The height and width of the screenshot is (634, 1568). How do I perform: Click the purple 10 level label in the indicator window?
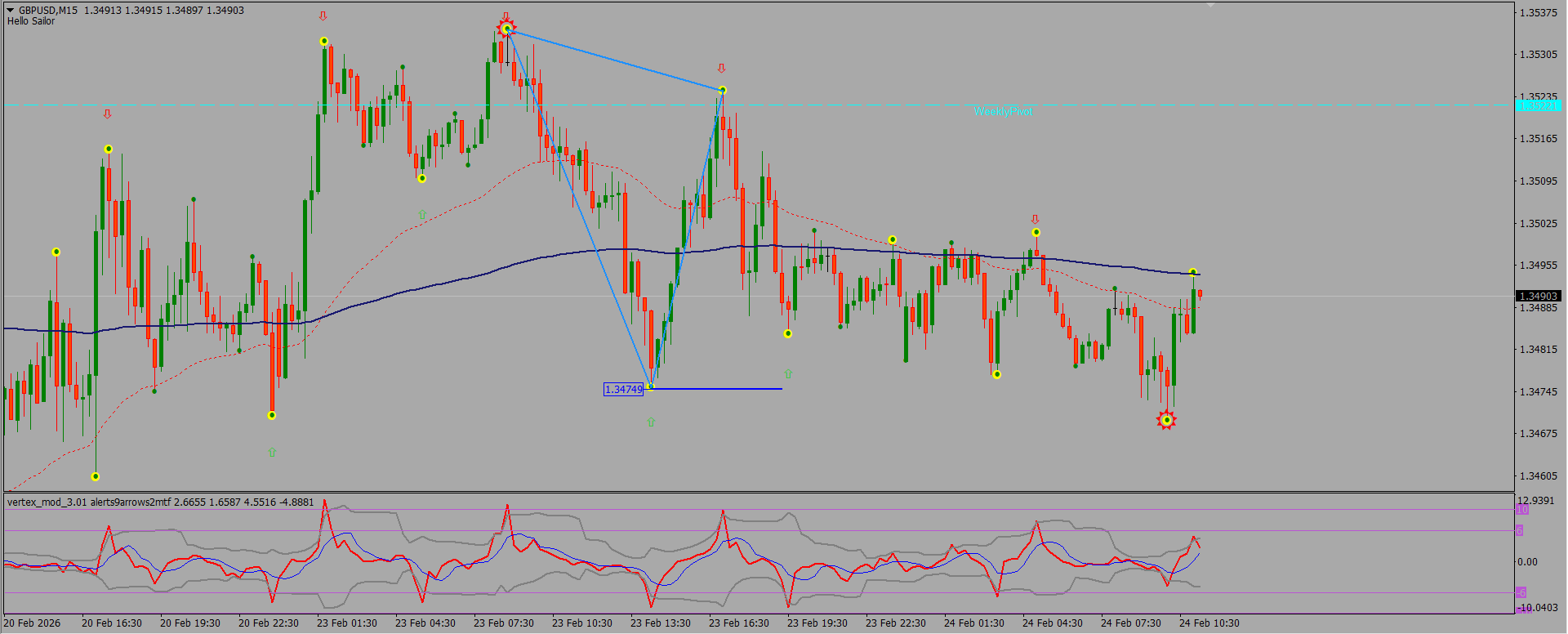pos(1522,510)
